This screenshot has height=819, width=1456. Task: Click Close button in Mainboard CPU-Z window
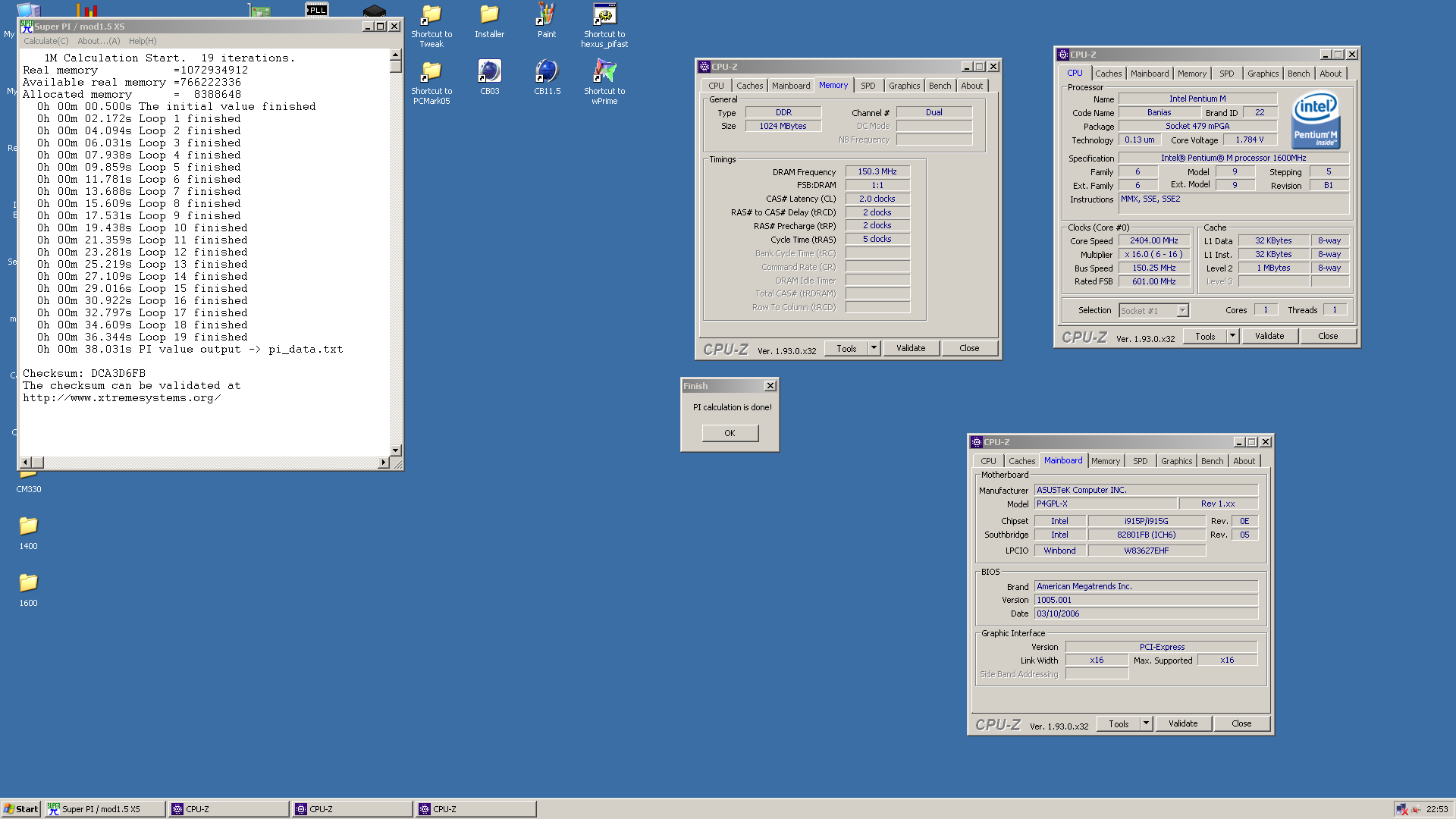click(x=1241, y=723)
